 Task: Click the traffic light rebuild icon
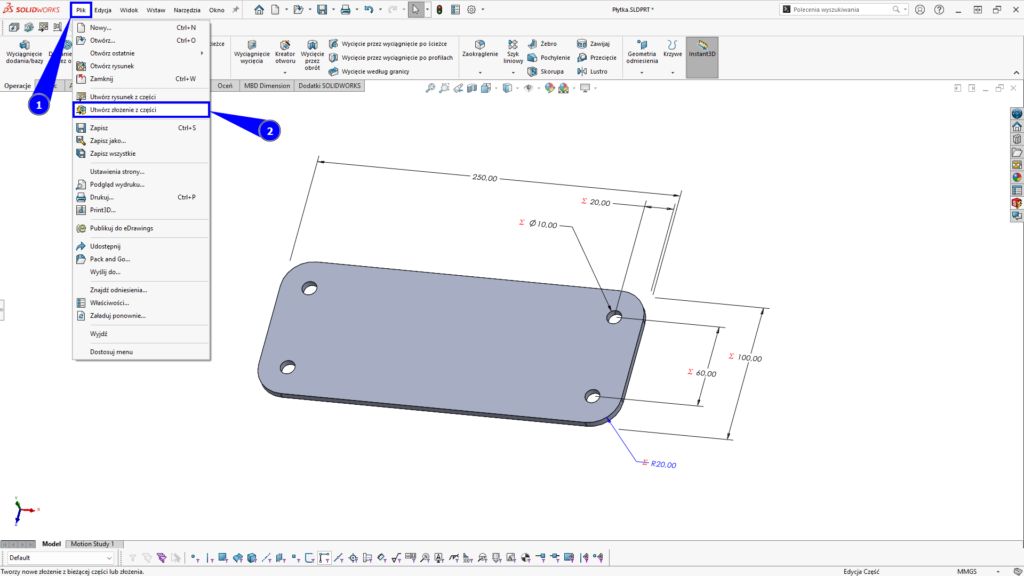click(439, 10)
